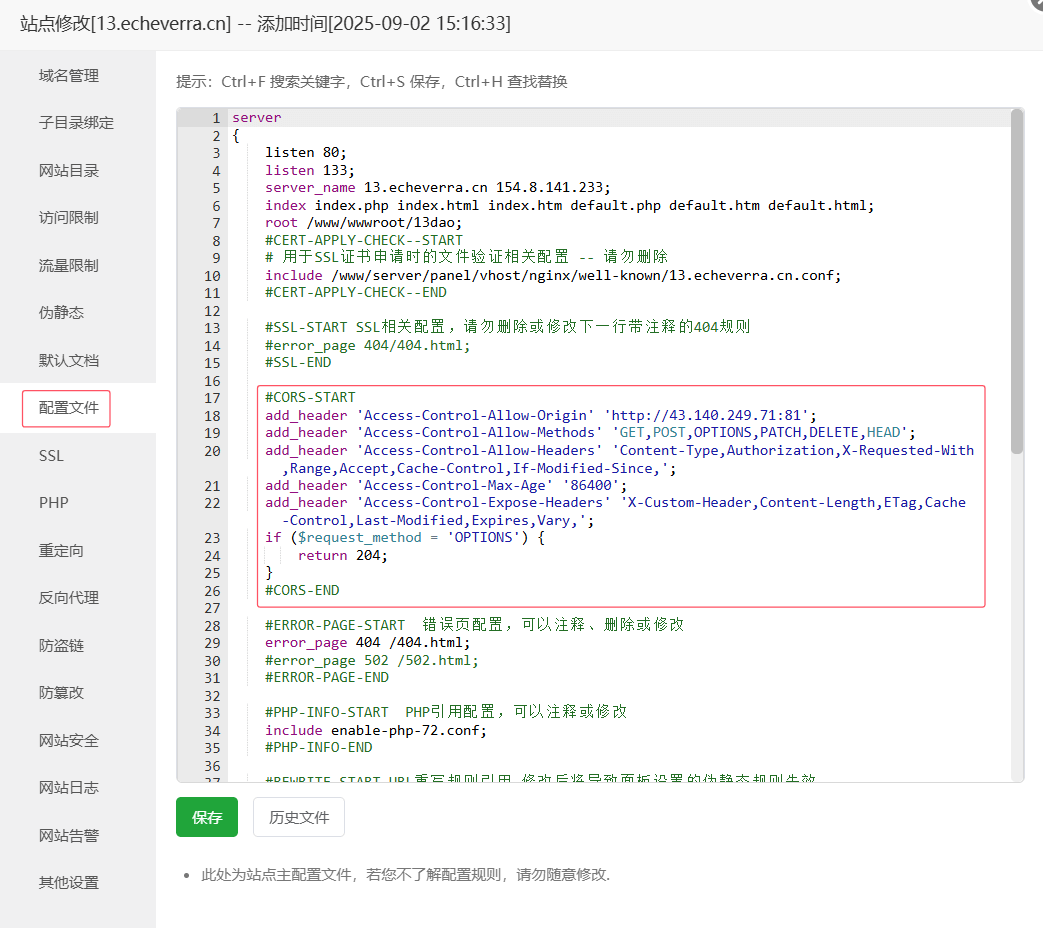Switch to the PHP tab
The height and width of the screenshot is (928, 1043).
pyautogui.click(x=54, y=503)
